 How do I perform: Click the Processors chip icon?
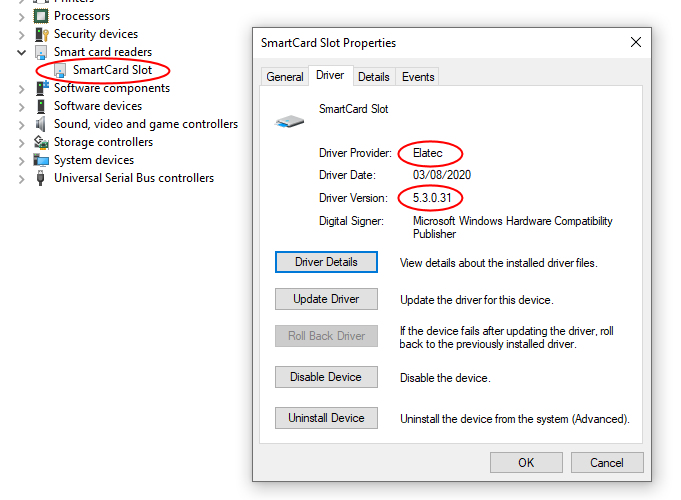click(41, 16)
